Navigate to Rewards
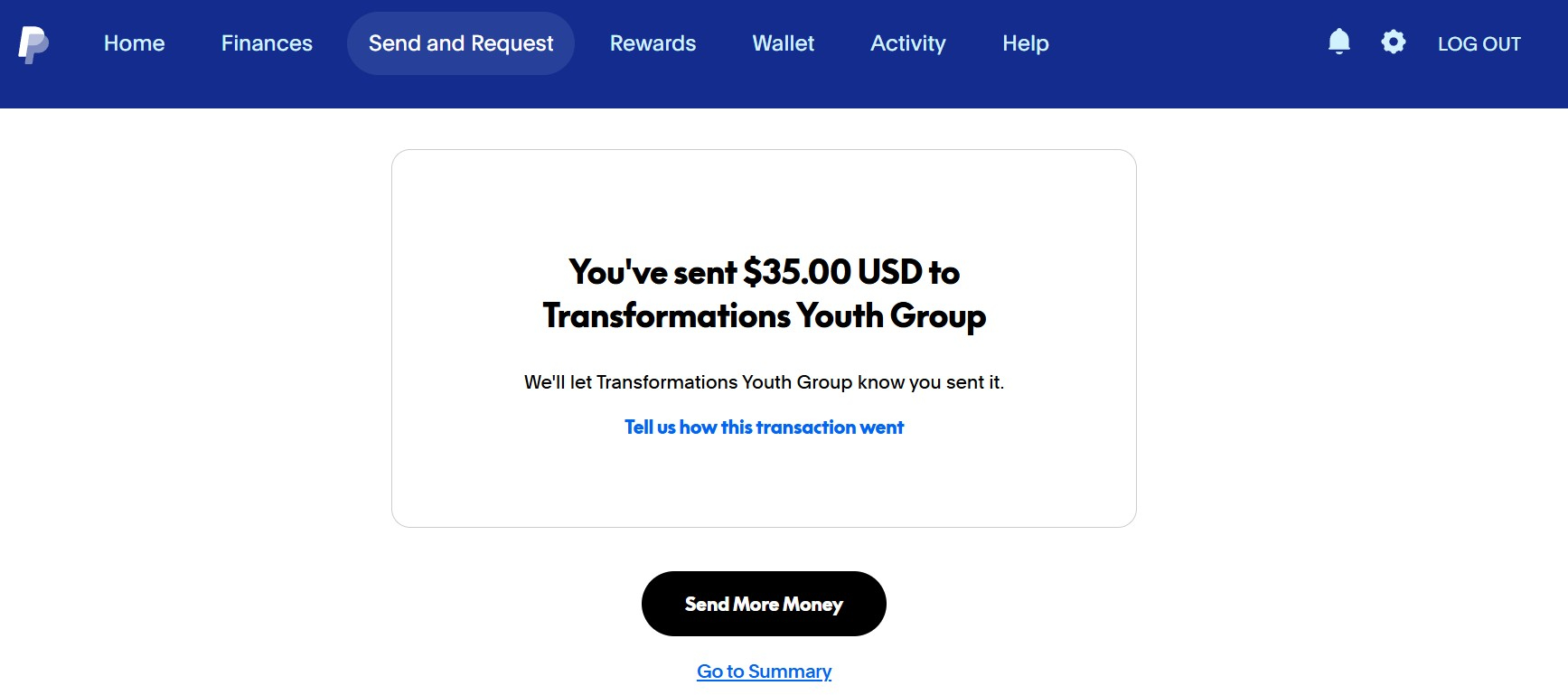 click(x=653, y=43)
